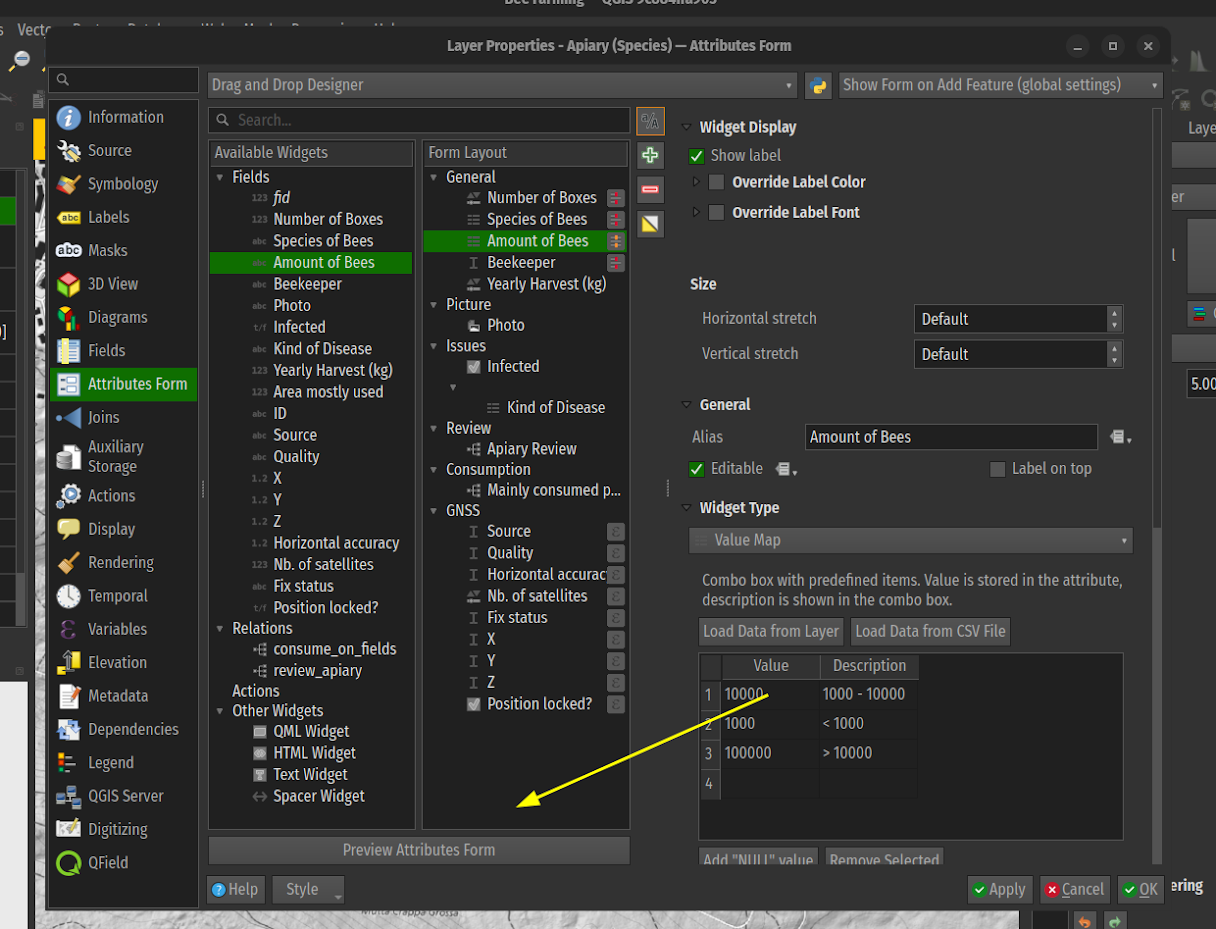Image resolution: width=1216 pixels, height=929 pixels.
Task: Enable Label on top checkbox
Action: pyautogui.click(x=997, y=469)
